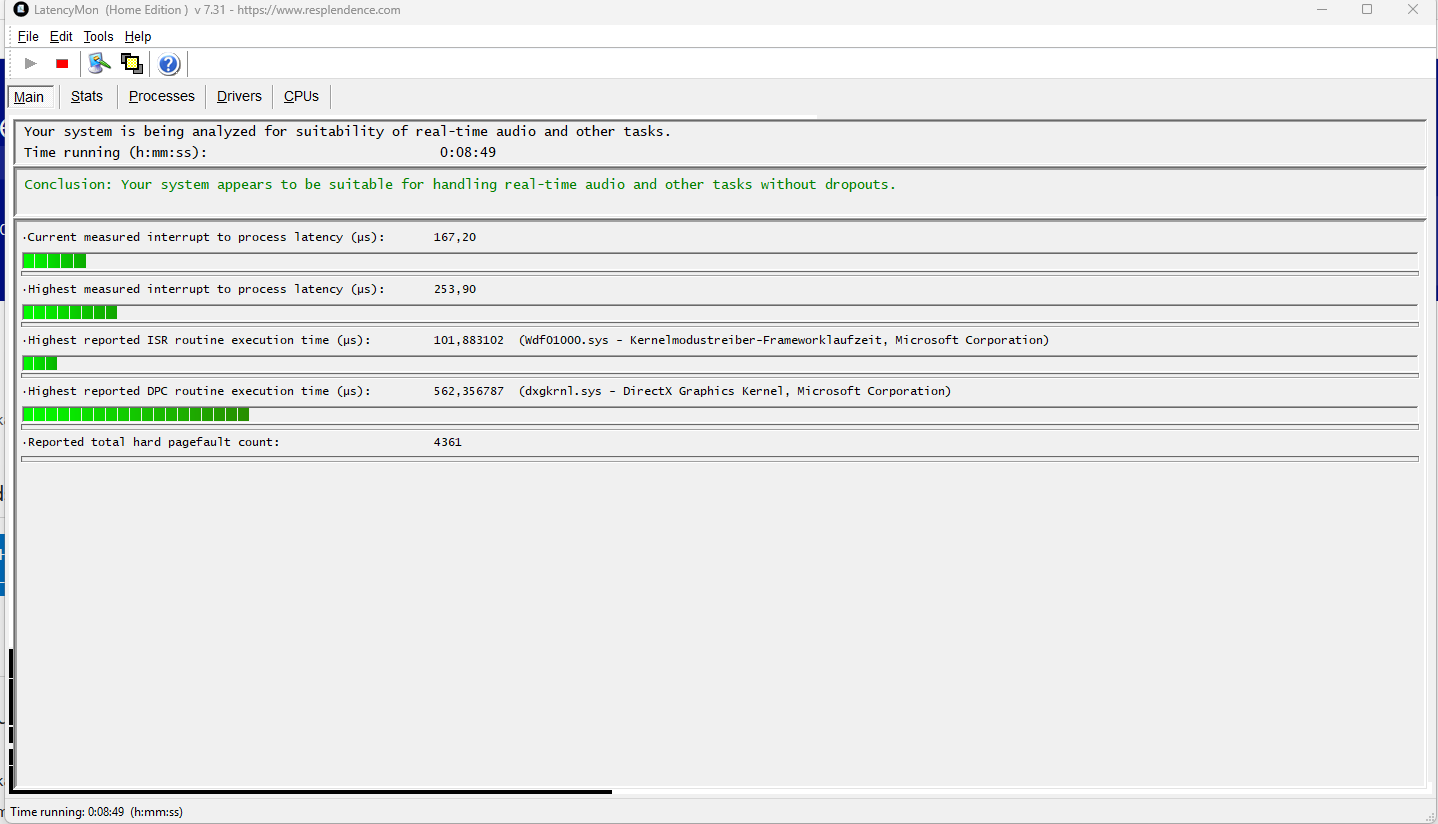1438x824 pixels.
Task: Click the Highest reported DPC routine label
Action: (x=198, y=391)
